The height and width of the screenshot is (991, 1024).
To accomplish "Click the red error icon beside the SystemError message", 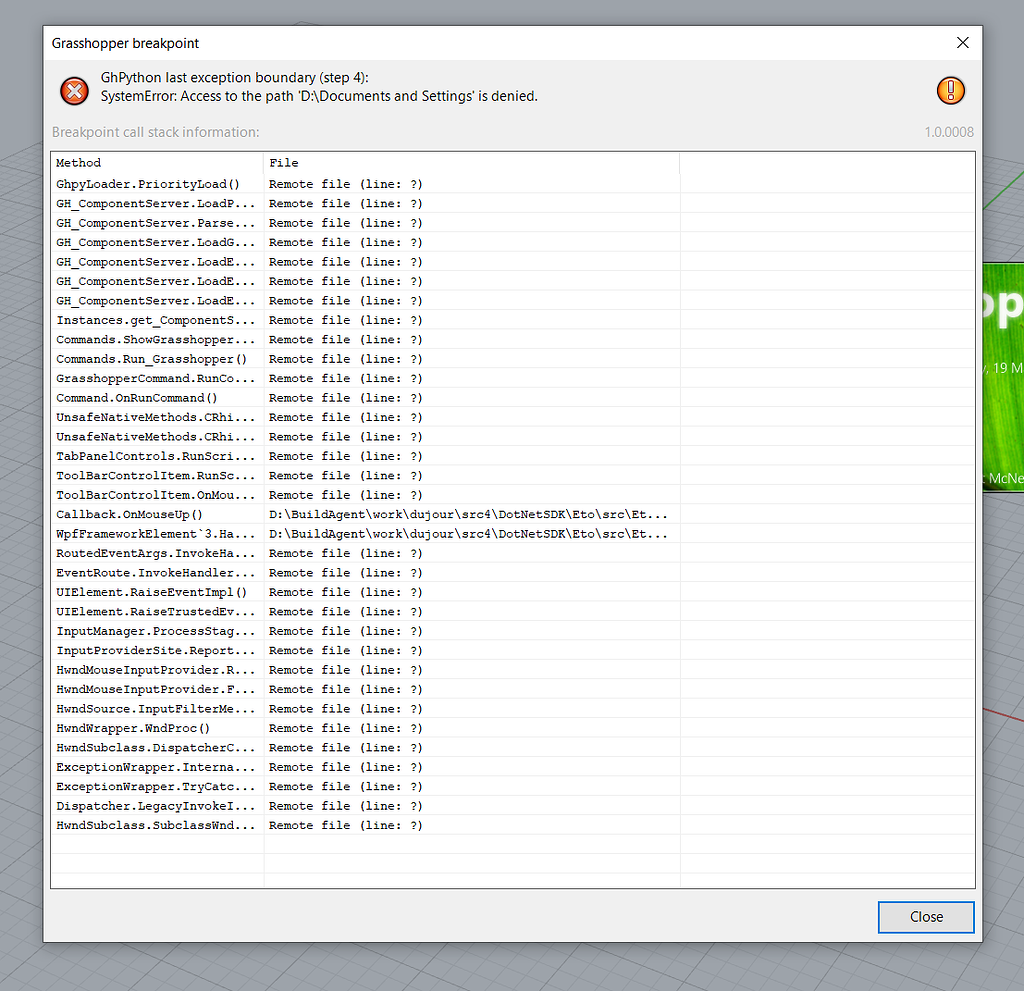I will click(74, 90).
